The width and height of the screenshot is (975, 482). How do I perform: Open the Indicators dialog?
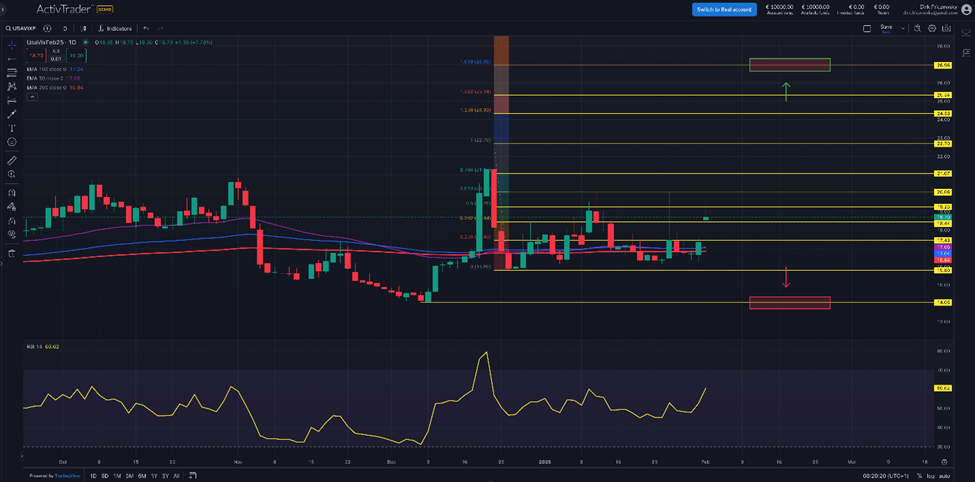click(x=115, y=29)
